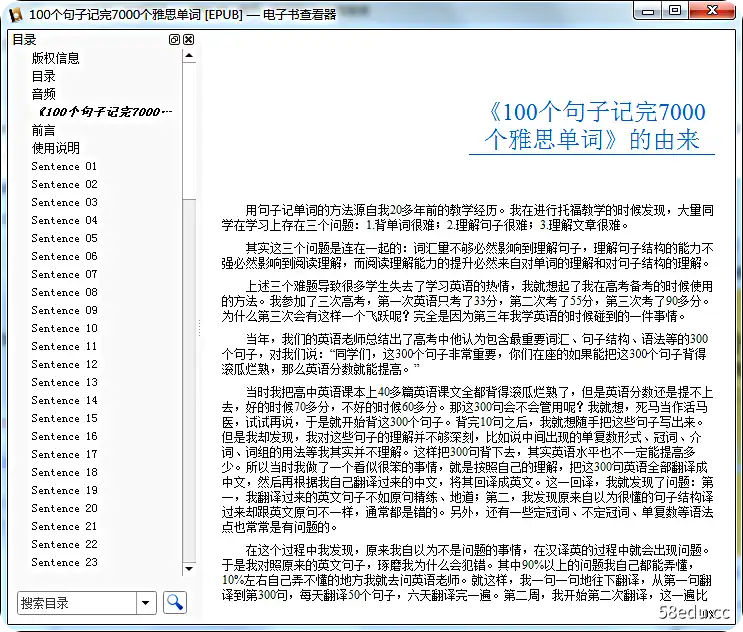
Task: Click the app icon in the title bar
Action: point(16,15)
